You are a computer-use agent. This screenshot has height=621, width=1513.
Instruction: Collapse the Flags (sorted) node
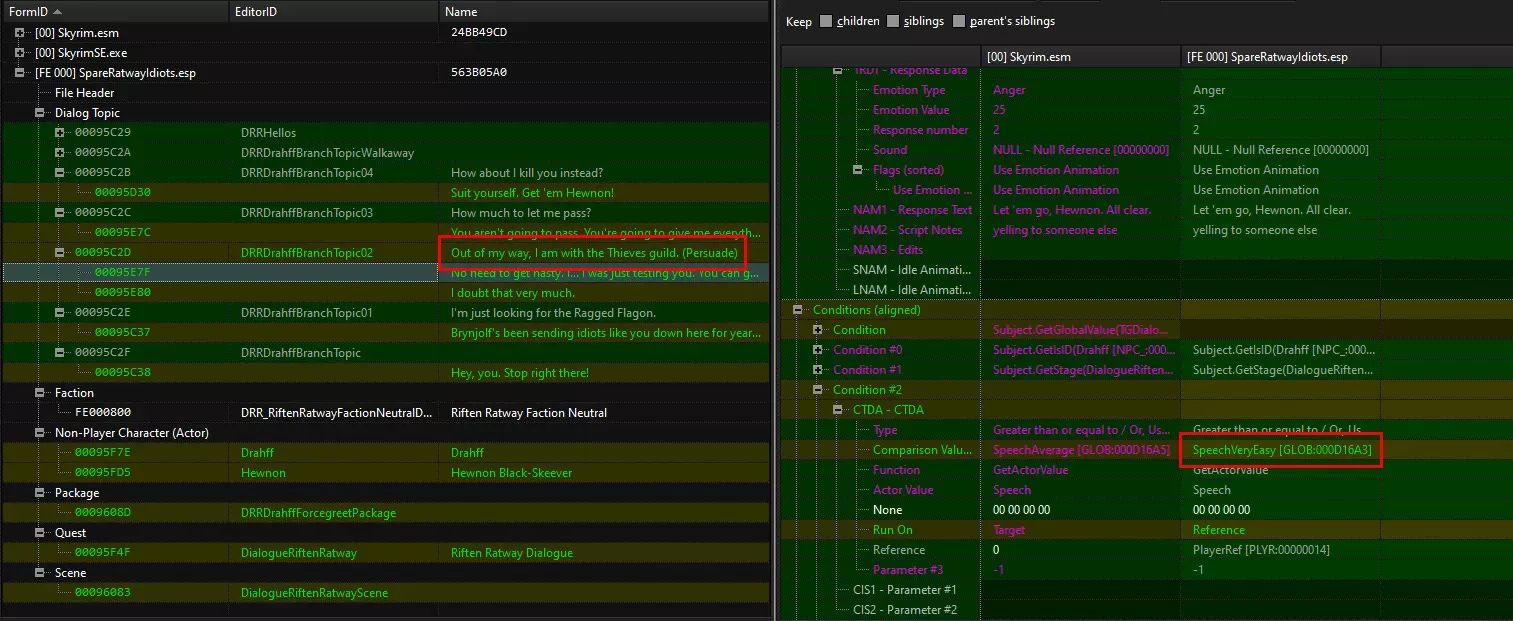pos(858,170)
